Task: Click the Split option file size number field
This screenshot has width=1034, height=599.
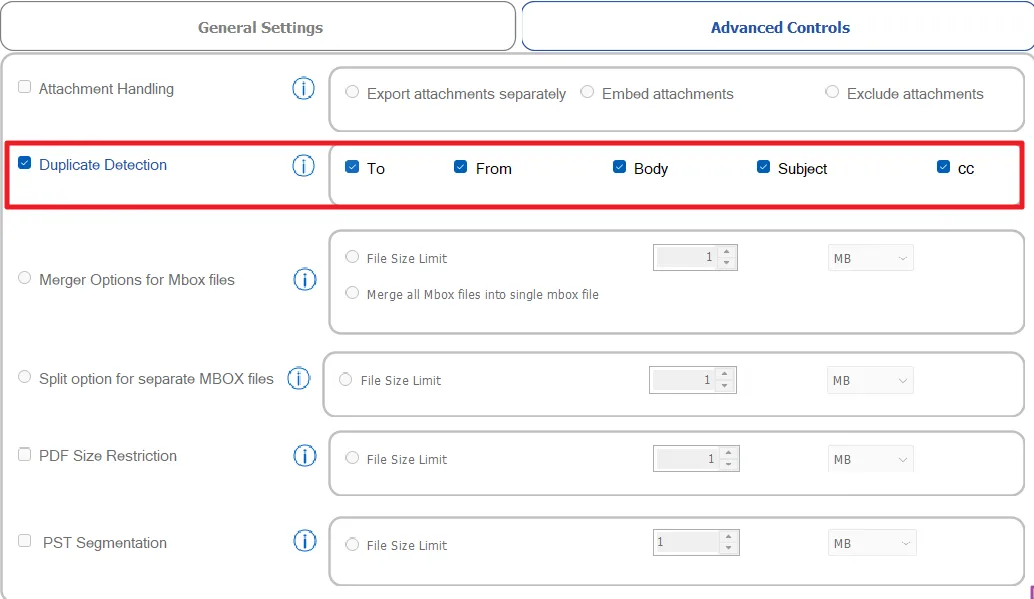Action: [x=683, y=380]
